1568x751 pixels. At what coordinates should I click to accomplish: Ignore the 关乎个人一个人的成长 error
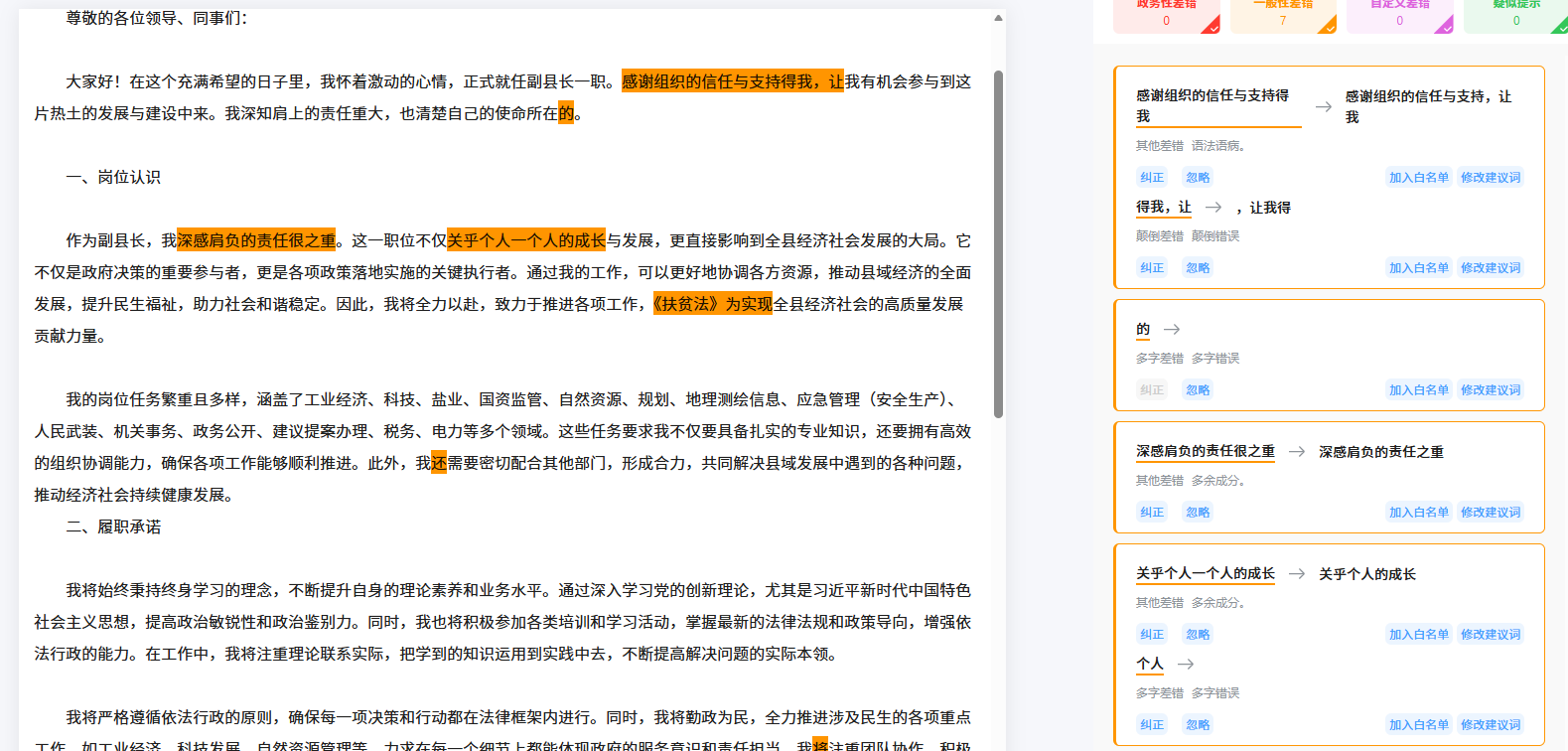tap(1198, 635)
